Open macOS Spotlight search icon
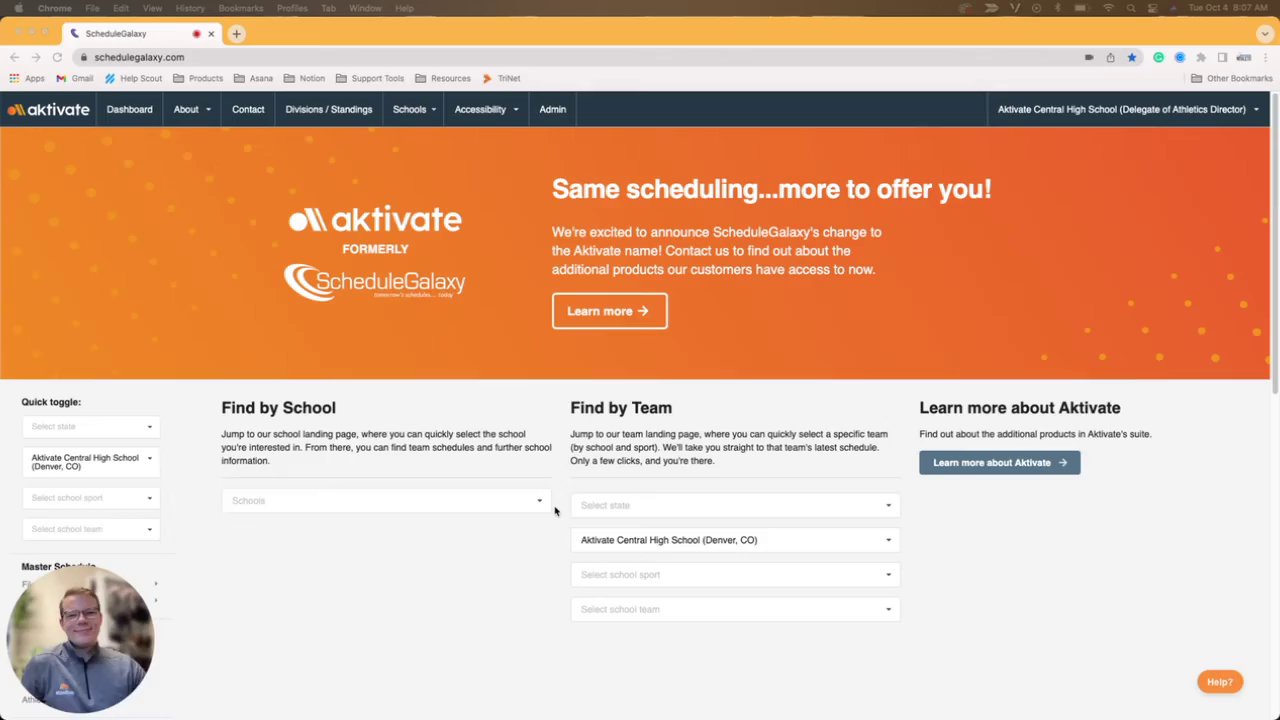 (1131, 8)
